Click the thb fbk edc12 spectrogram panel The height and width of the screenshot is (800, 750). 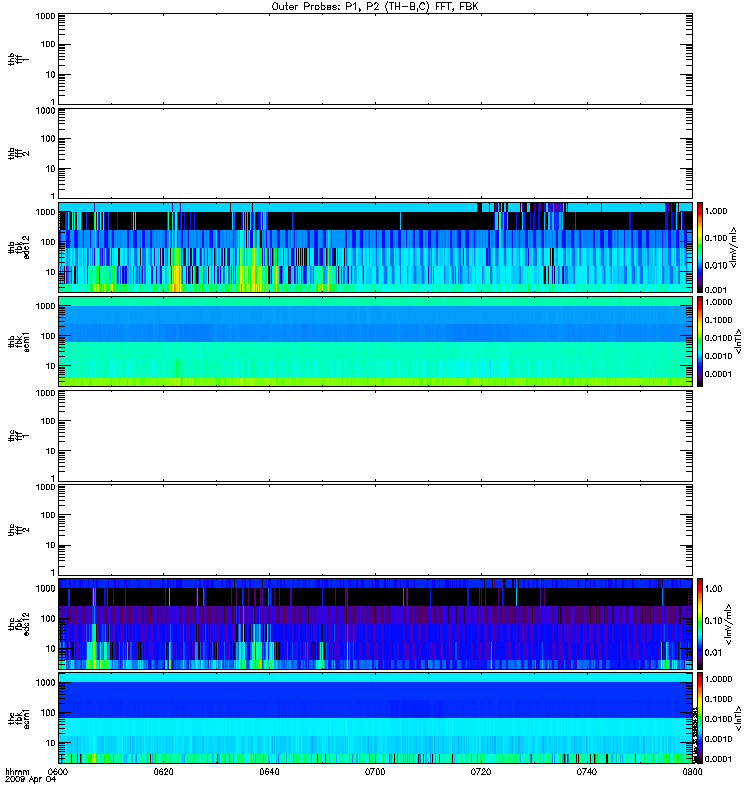[375, 247]
